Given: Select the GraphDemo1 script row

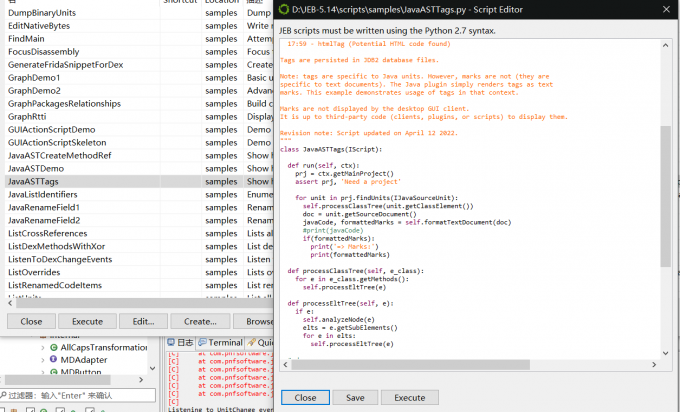Looking at the screenshot, I should (x=139, y=78).
